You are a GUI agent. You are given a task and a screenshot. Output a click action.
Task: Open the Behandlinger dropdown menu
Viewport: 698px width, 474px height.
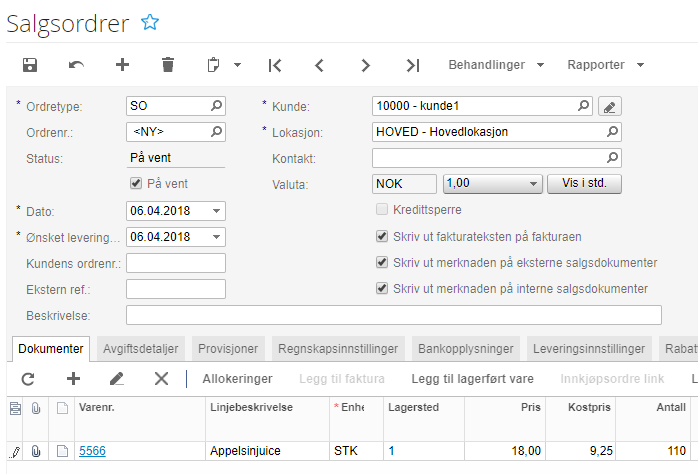496,65
